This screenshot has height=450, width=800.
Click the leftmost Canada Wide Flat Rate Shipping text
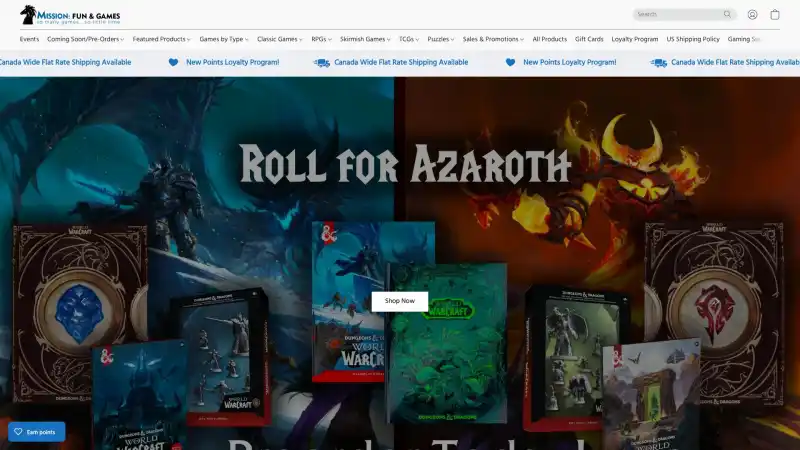[x=65, y=62]
